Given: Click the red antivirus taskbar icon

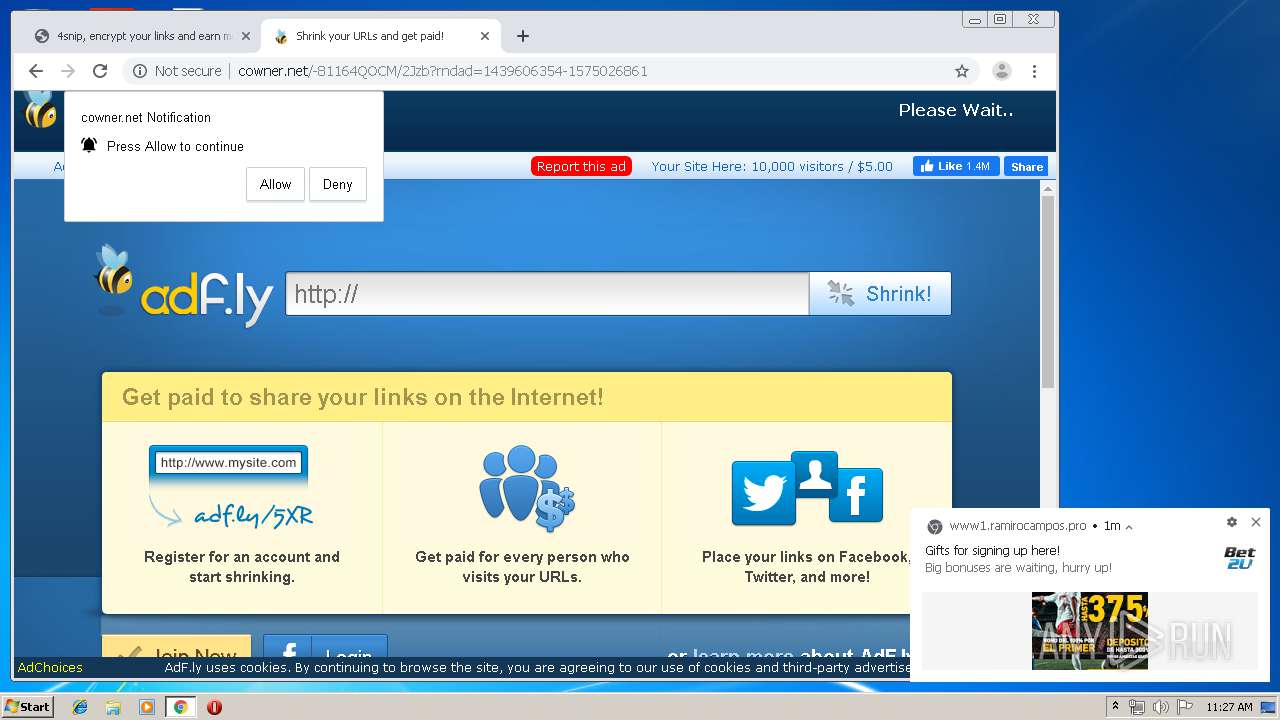Looking at the screenshot, I should [x=214, y=707].
